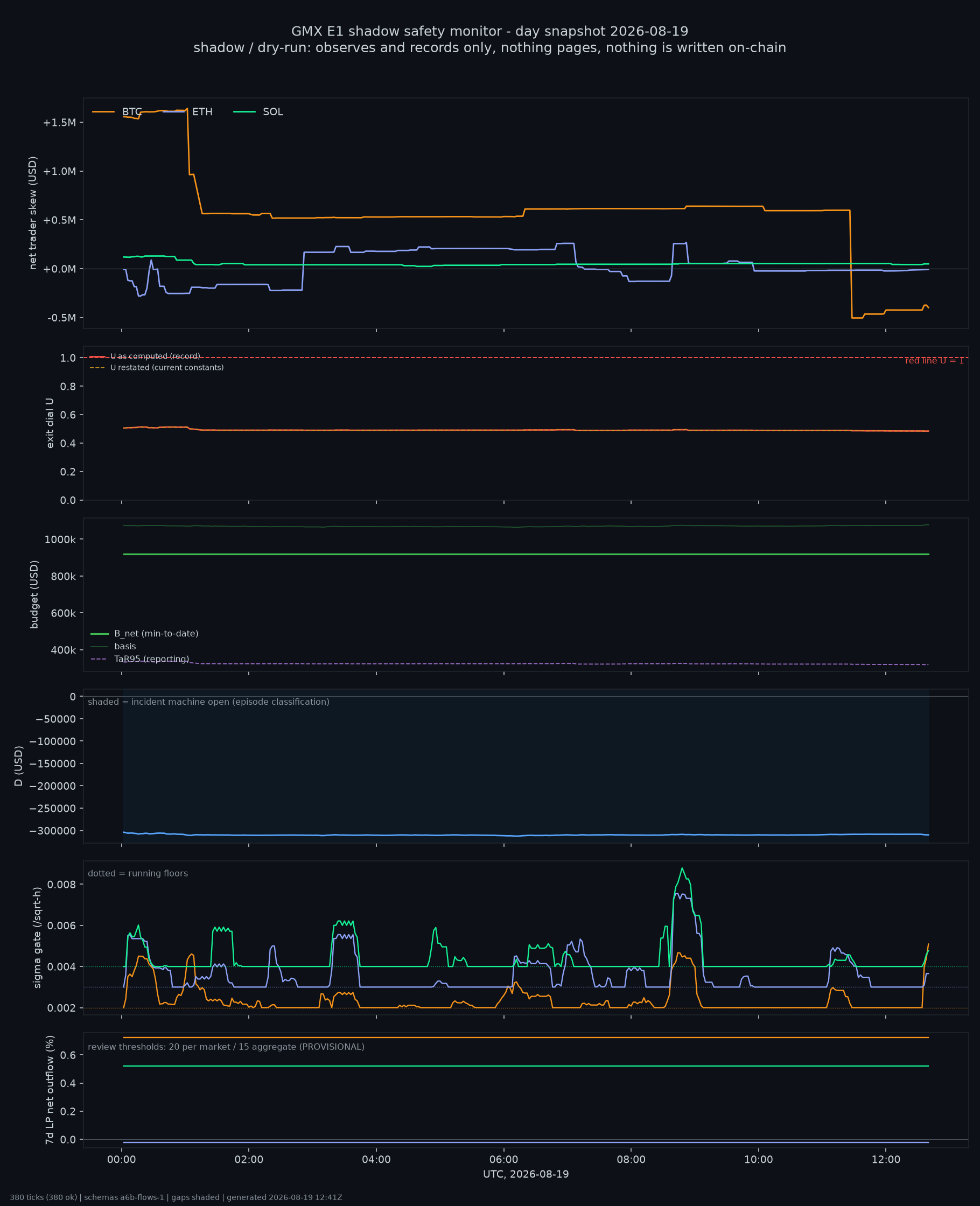The height and width of the screenshot is (1206, 980).
Task: Click the '0.006' sigma gate tick label
Action: coord(61,926)
